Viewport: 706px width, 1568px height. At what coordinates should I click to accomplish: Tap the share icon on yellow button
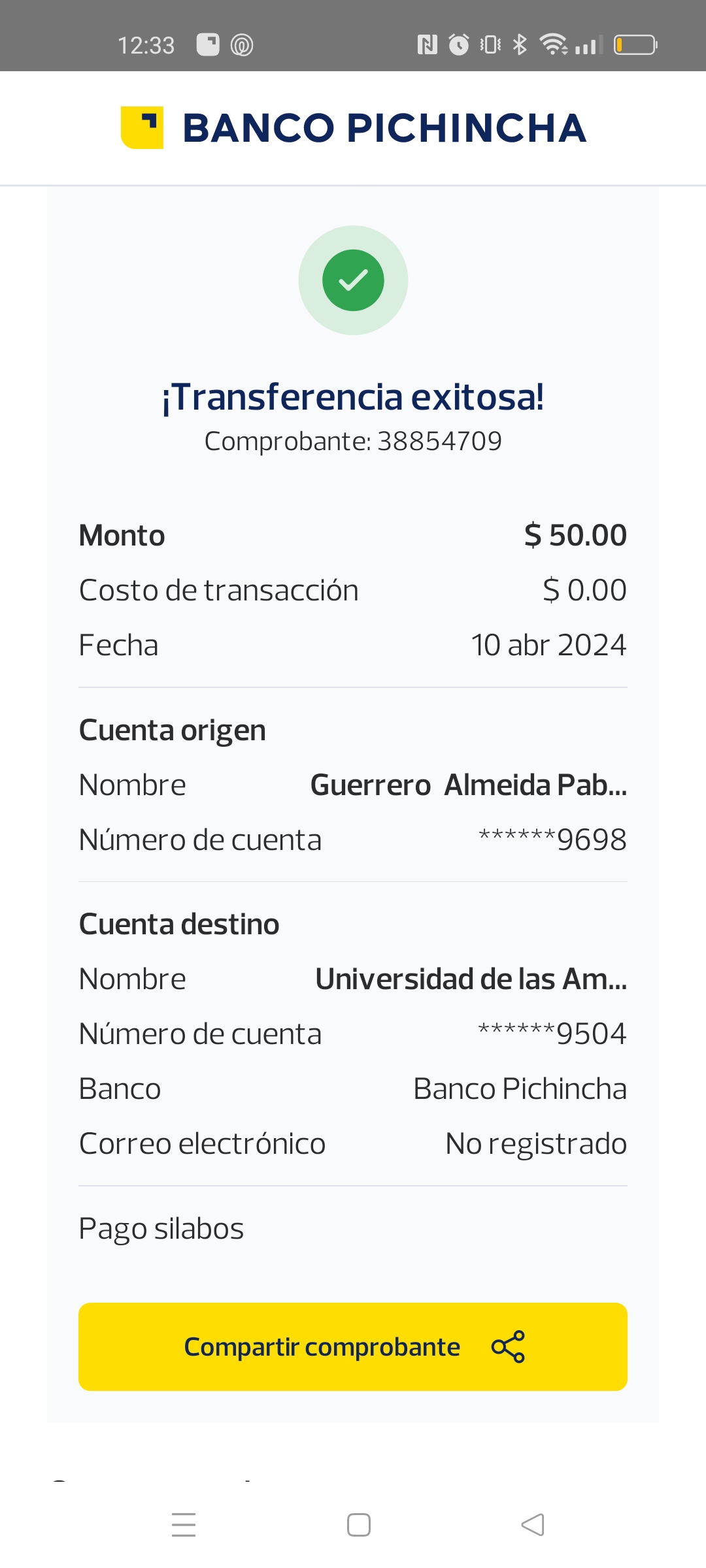pyautogui.click(x=508, y=1347)
